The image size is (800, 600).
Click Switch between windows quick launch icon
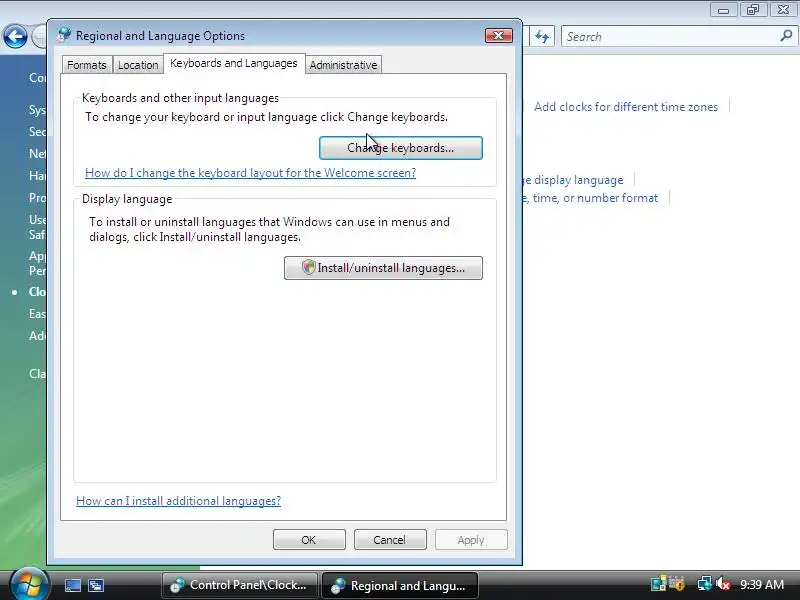96,585
